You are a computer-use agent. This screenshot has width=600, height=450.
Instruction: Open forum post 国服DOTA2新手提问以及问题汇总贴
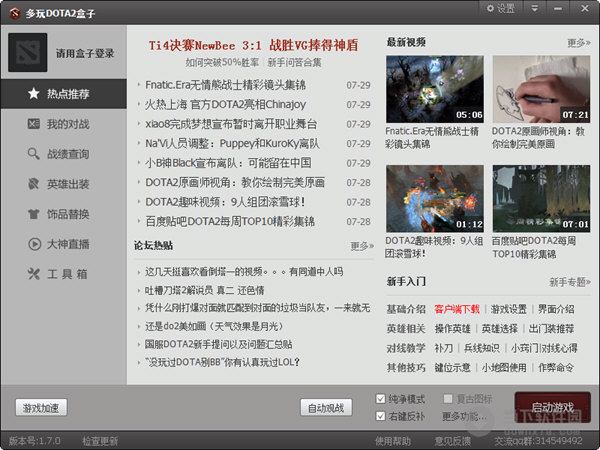click(218, 344)
